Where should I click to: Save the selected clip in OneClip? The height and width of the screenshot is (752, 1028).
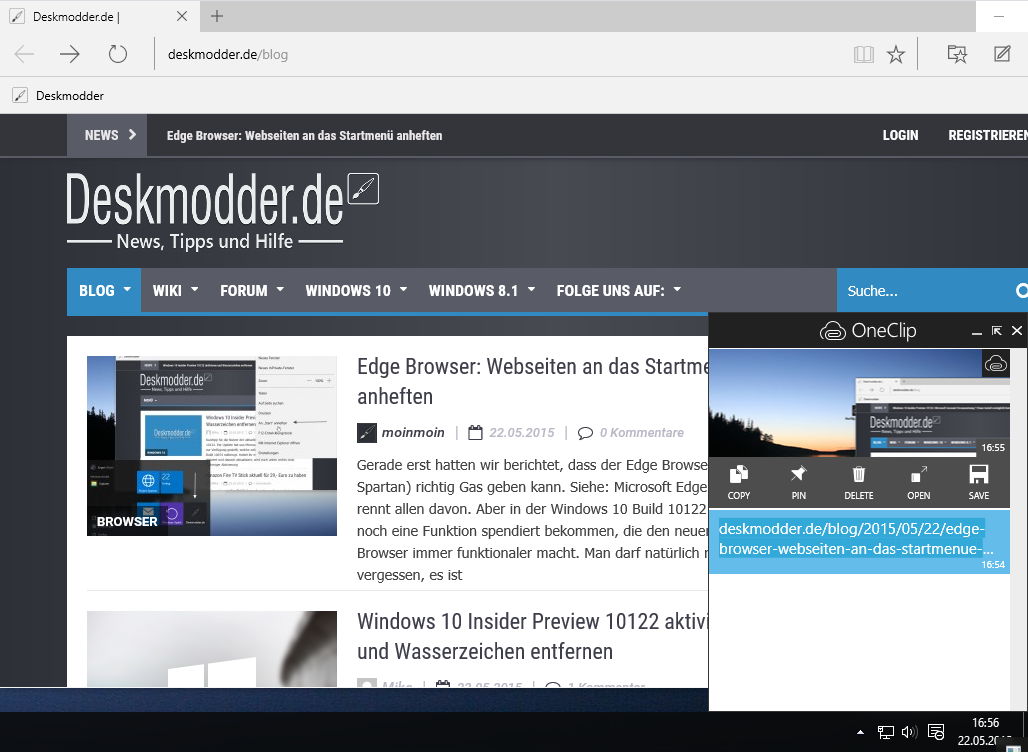pos(979,482)
